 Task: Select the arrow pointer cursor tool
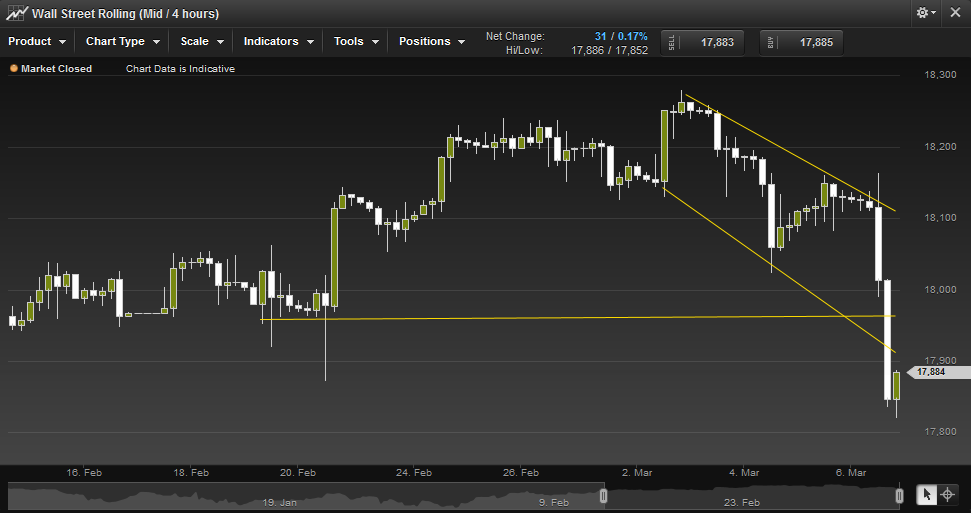[926, 494]
